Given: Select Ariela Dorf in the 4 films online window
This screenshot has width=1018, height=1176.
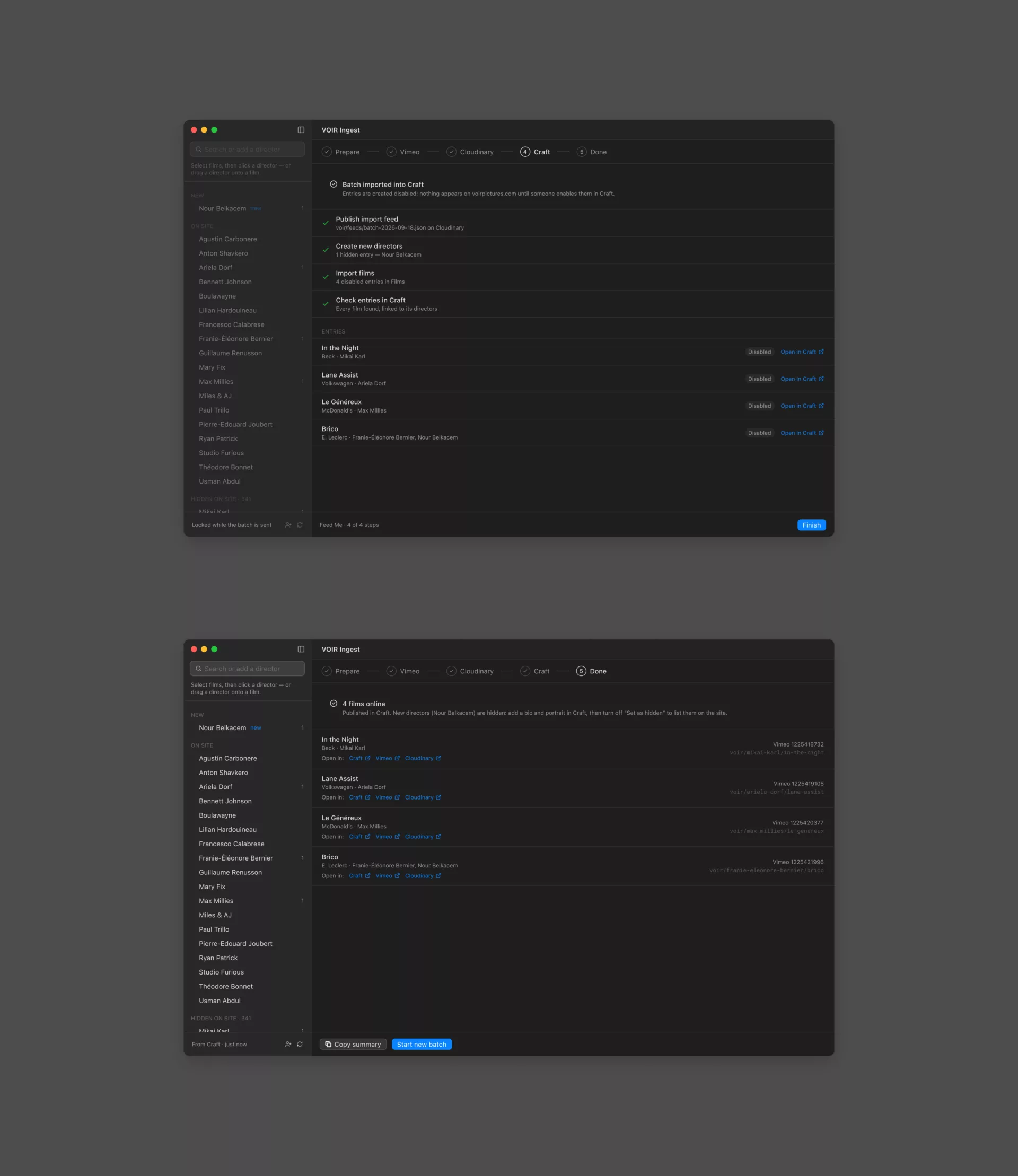Looking at the screenshot, I should (248, 787).
